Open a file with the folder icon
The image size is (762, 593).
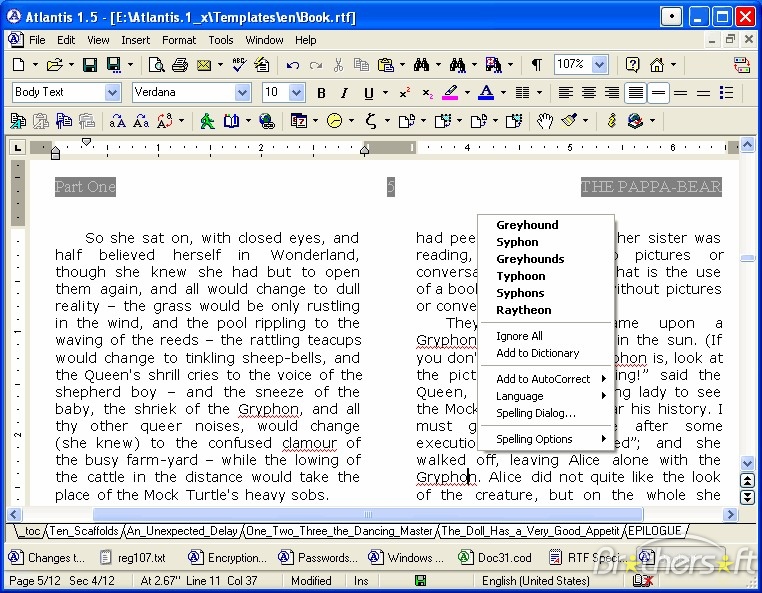point(54,64)
